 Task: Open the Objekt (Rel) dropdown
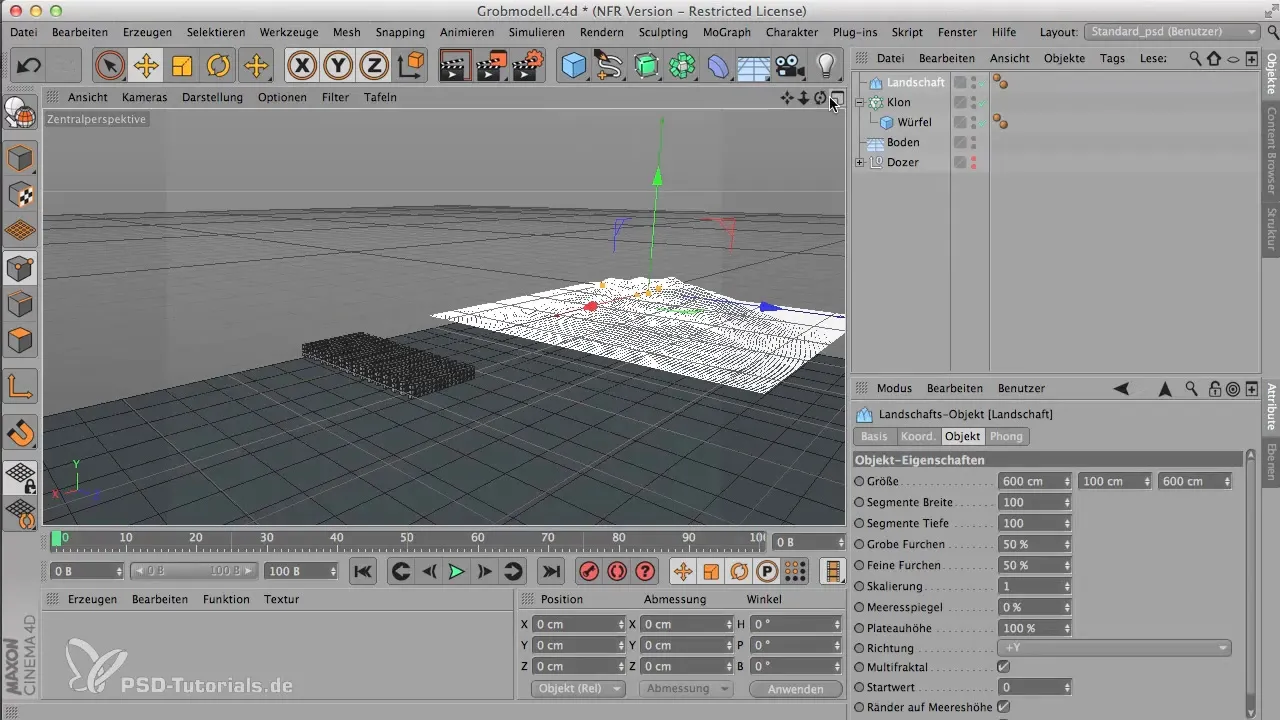[x=577, y=689]
